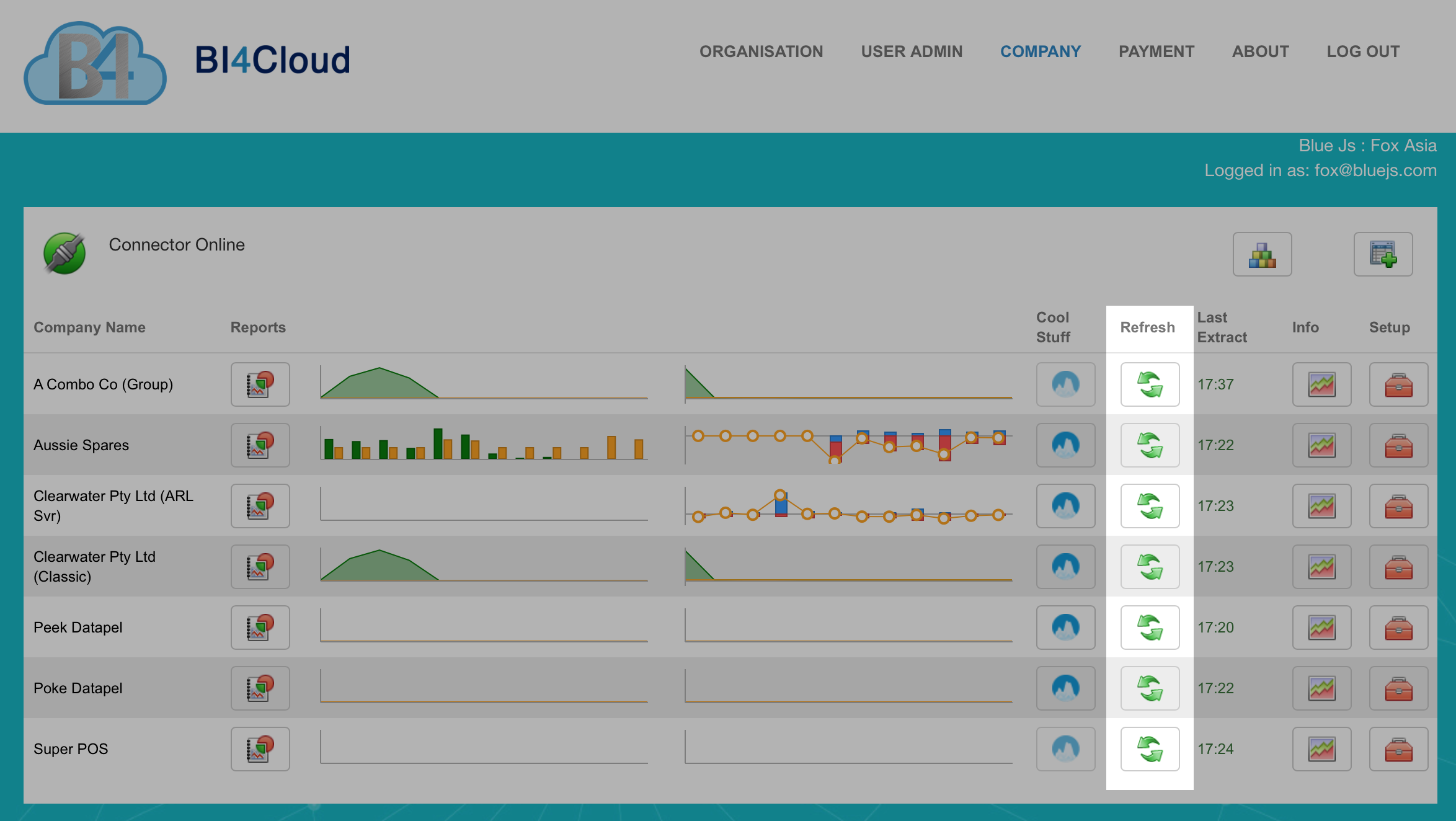Click last extract time 17:37
This screenshot has height=821, width=1456.
[1215, 384]
